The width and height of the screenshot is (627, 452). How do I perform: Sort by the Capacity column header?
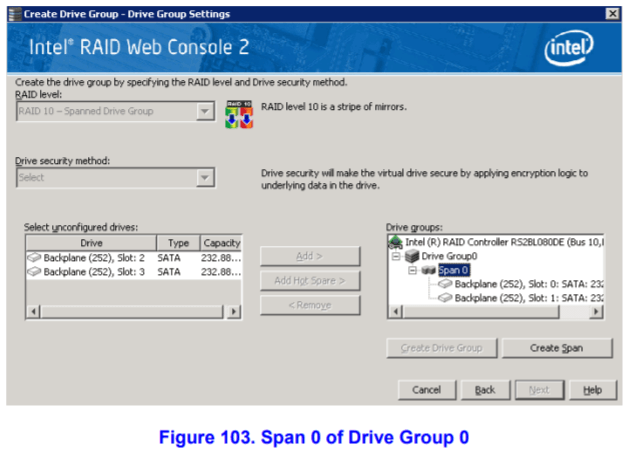[221, 243]
